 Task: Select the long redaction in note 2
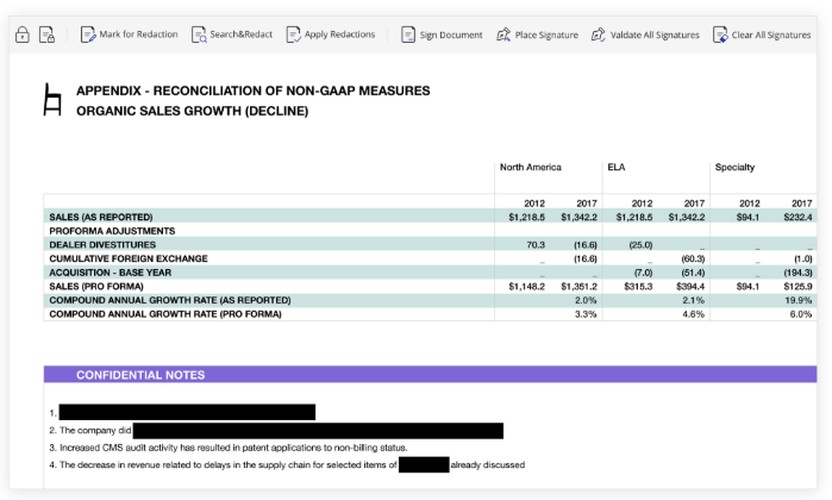point(318,431)
